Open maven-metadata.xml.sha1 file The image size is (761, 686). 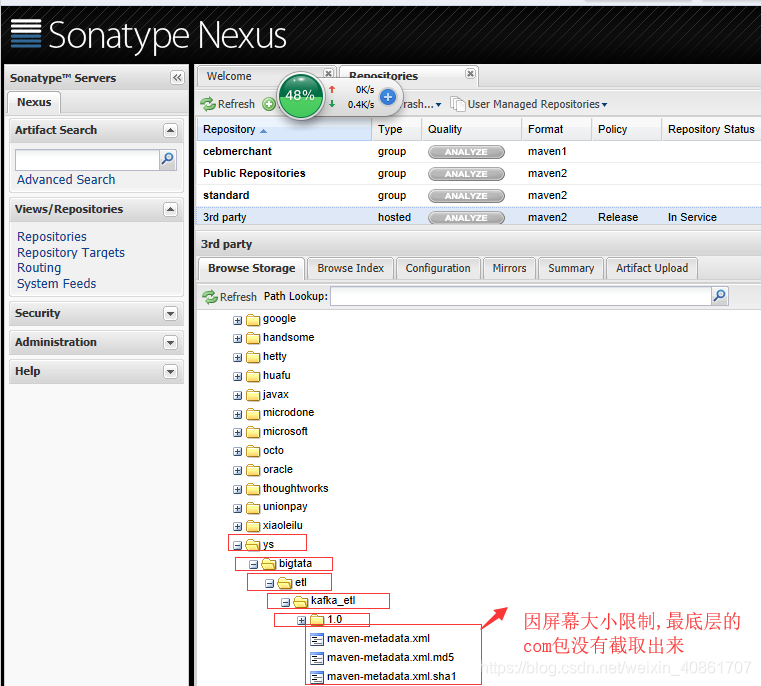click(391, 676)
